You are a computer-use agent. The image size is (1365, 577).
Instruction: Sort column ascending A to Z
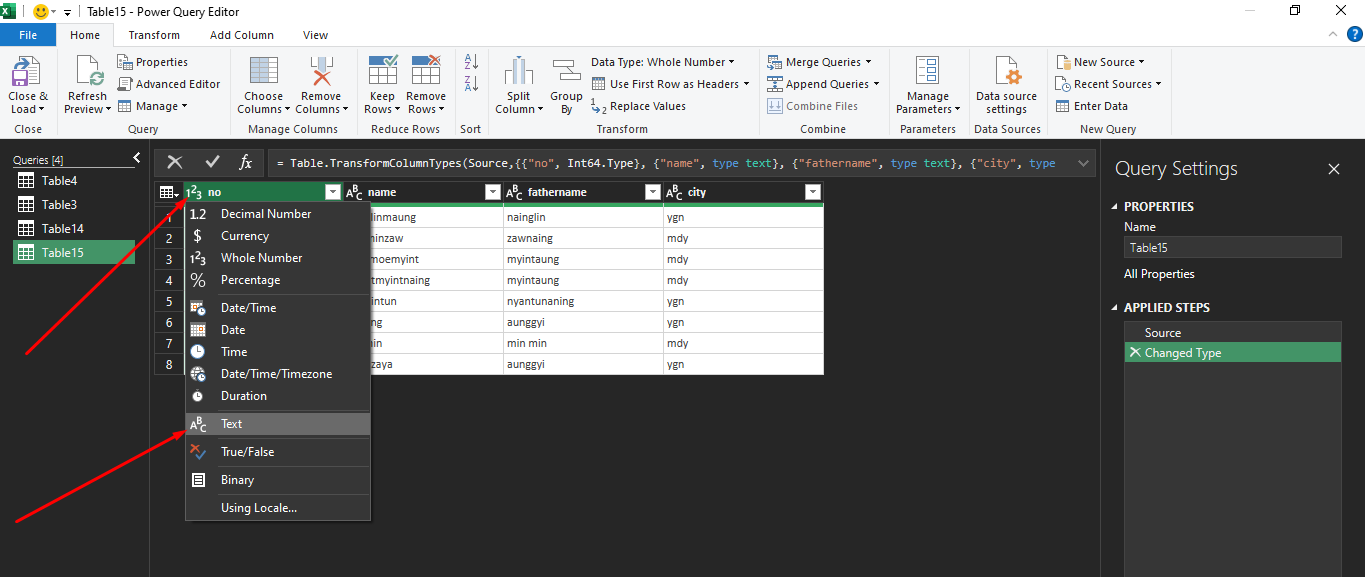click(471, 62)
